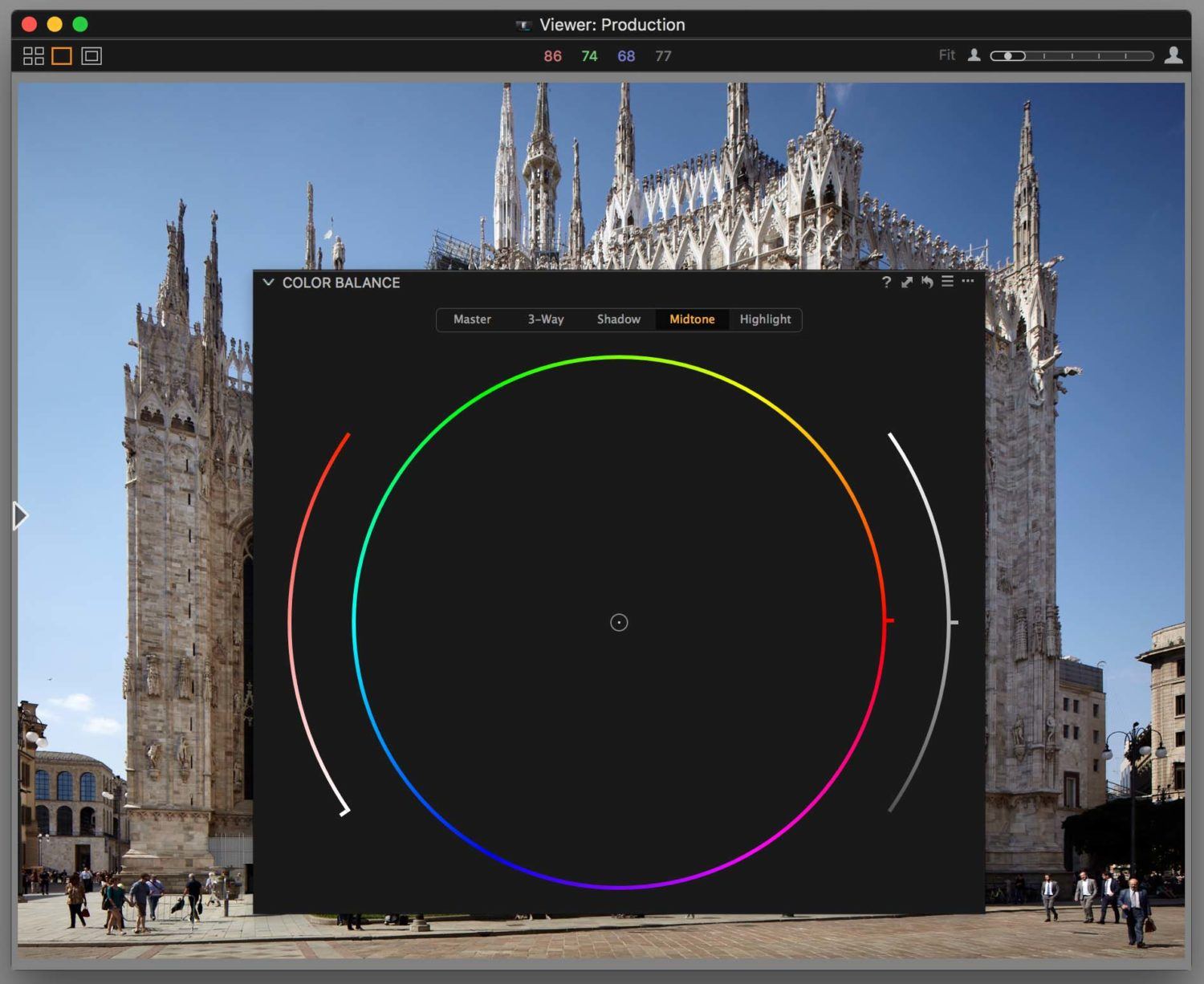Click the user icon at top right

pyautogui.click(x=1173, y=55)
